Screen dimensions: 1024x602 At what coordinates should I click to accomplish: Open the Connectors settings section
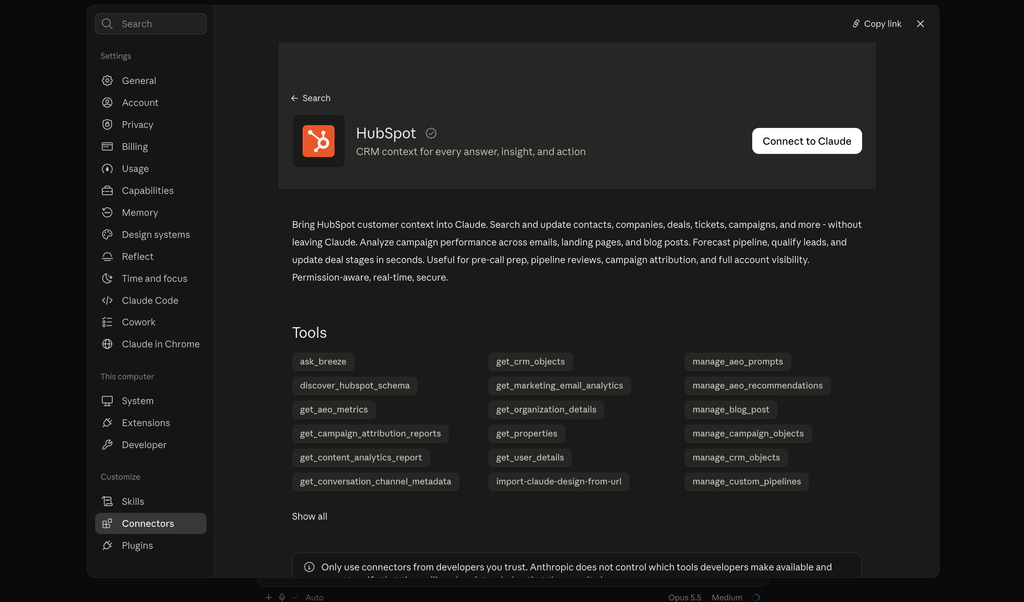coord(151,524)
